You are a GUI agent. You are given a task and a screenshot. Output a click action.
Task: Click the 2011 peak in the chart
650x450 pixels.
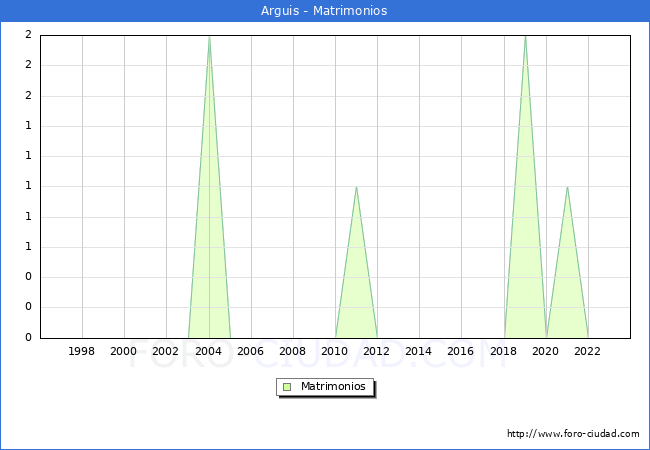pos(356,187)
